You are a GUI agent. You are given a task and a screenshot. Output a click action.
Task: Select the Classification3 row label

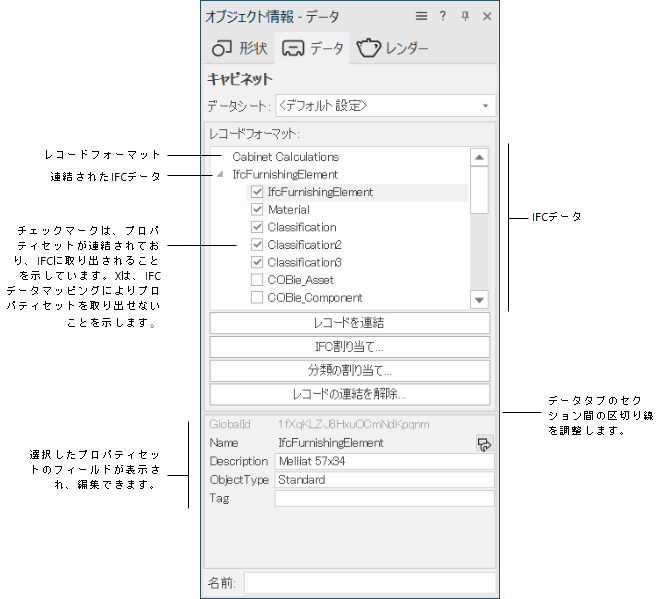coord(304,262)
